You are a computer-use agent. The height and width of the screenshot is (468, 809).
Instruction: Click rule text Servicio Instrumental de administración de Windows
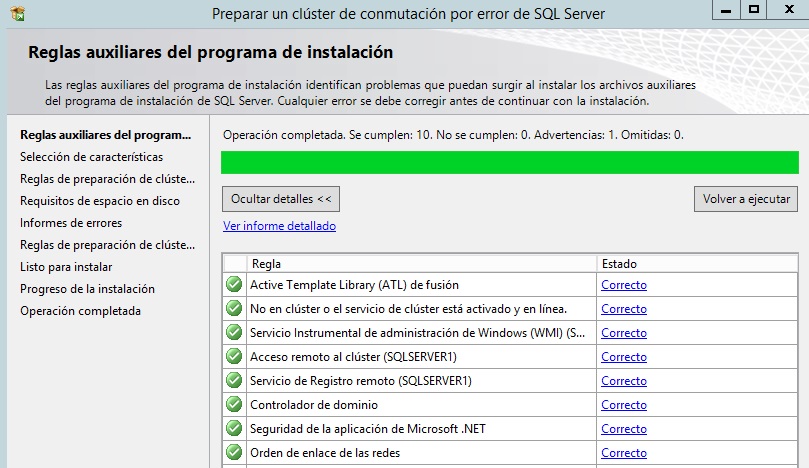417,333
